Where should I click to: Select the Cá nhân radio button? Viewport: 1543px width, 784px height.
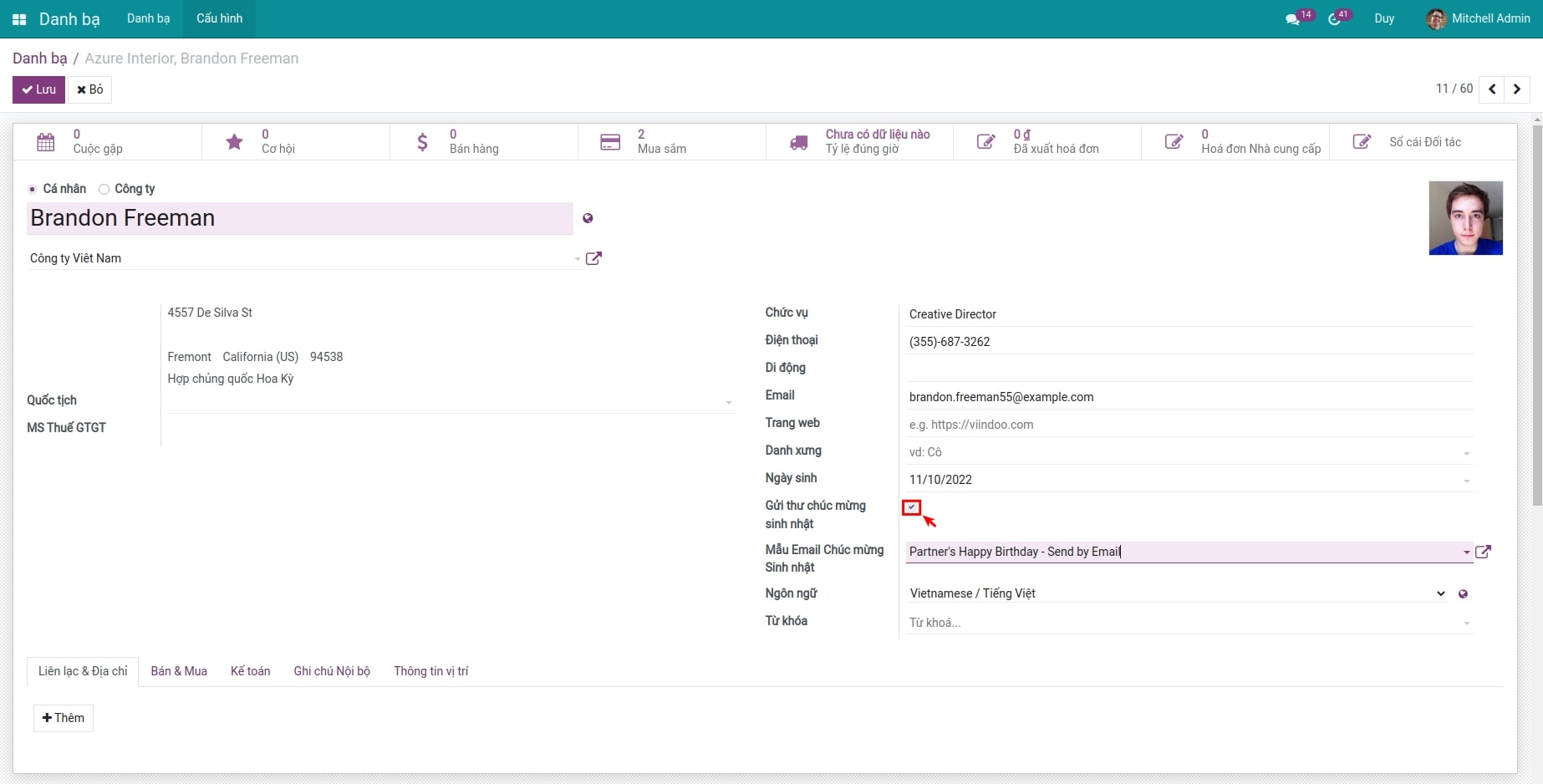[x=33, y=189]
